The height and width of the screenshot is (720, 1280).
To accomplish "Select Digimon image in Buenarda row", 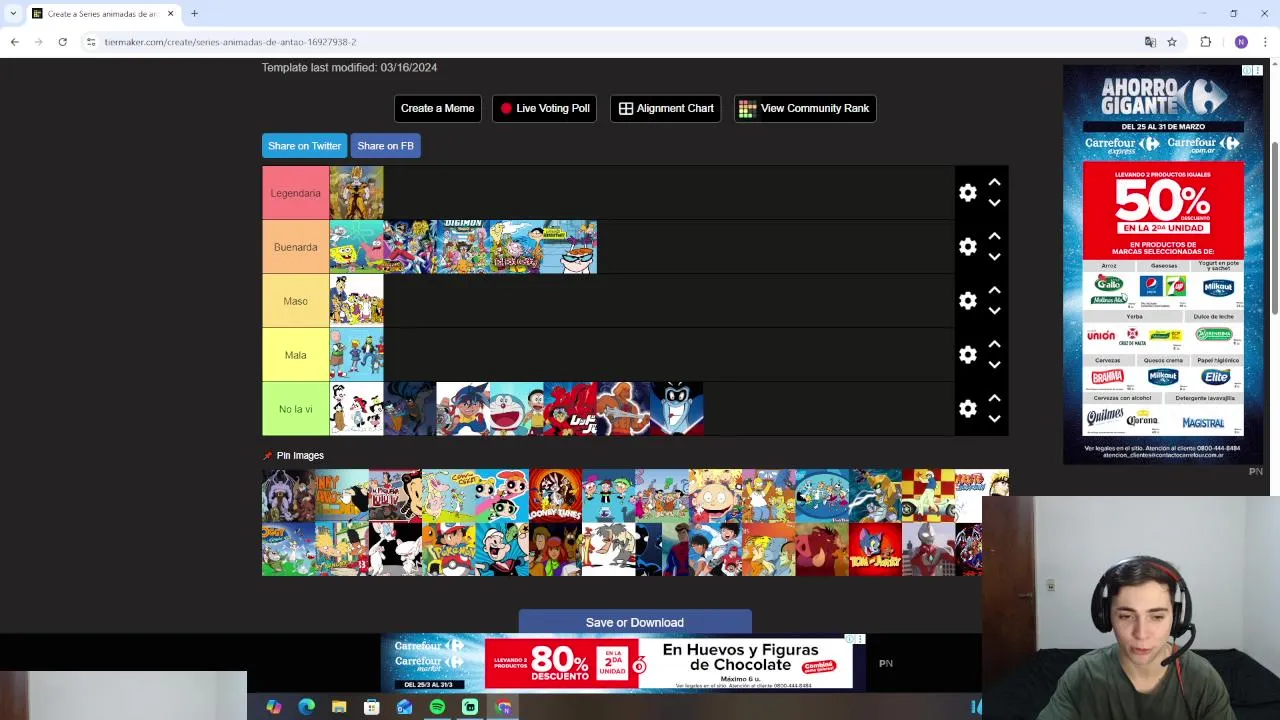I will point(463,247).
